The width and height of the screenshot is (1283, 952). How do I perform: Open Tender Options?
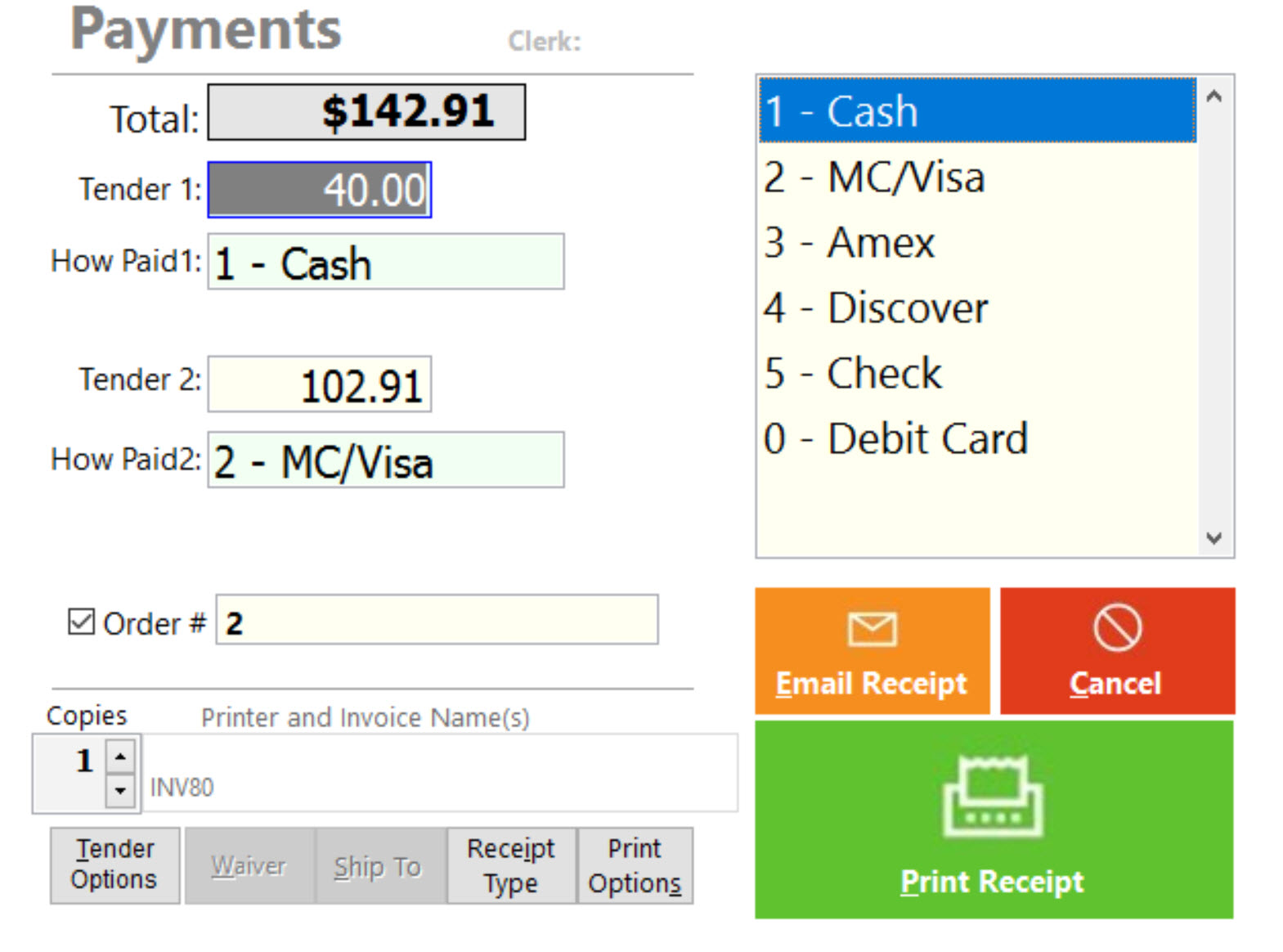click(x=114, y=865)
